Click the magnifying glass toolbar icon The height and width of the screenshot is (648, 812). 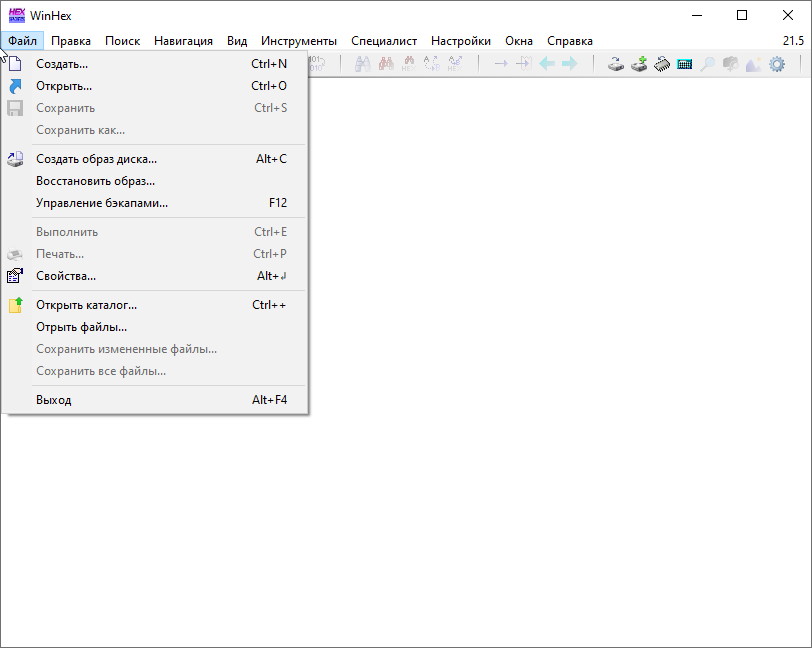(x=707, y=64)
